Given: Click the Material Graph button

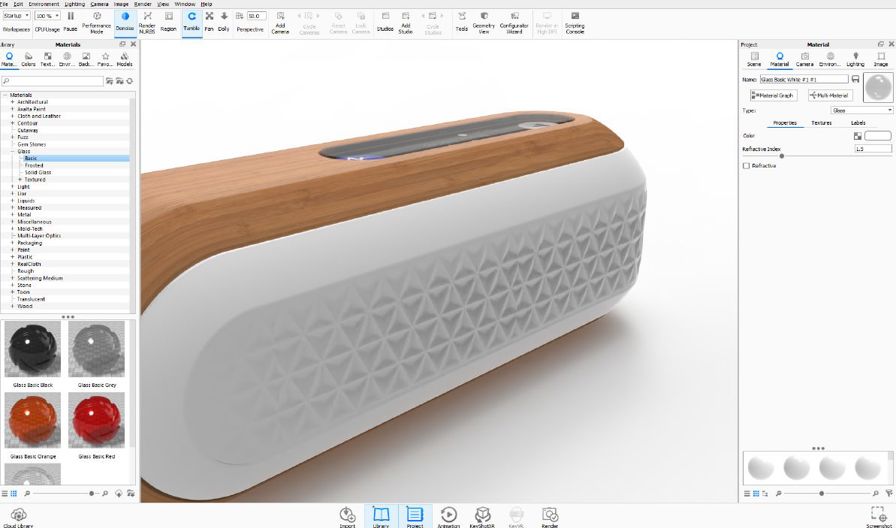Looking at the screenshot, I should tap(774, 95).
